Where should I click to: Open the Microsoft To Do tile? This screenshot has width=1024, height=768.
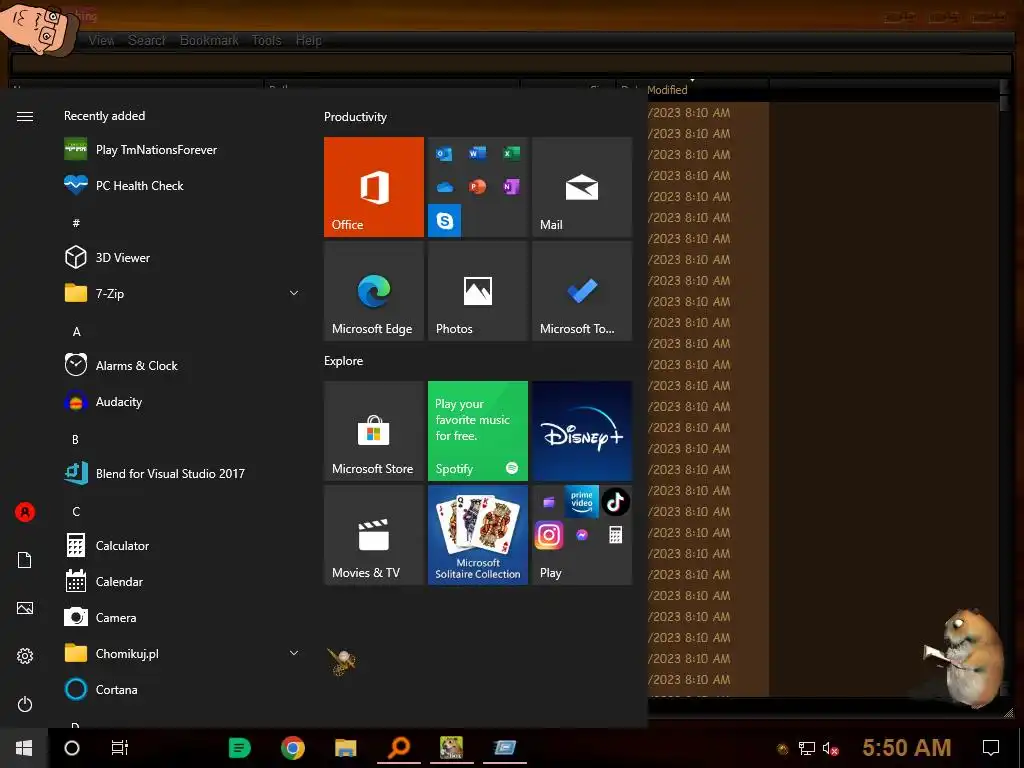click(x=582, y=291)
